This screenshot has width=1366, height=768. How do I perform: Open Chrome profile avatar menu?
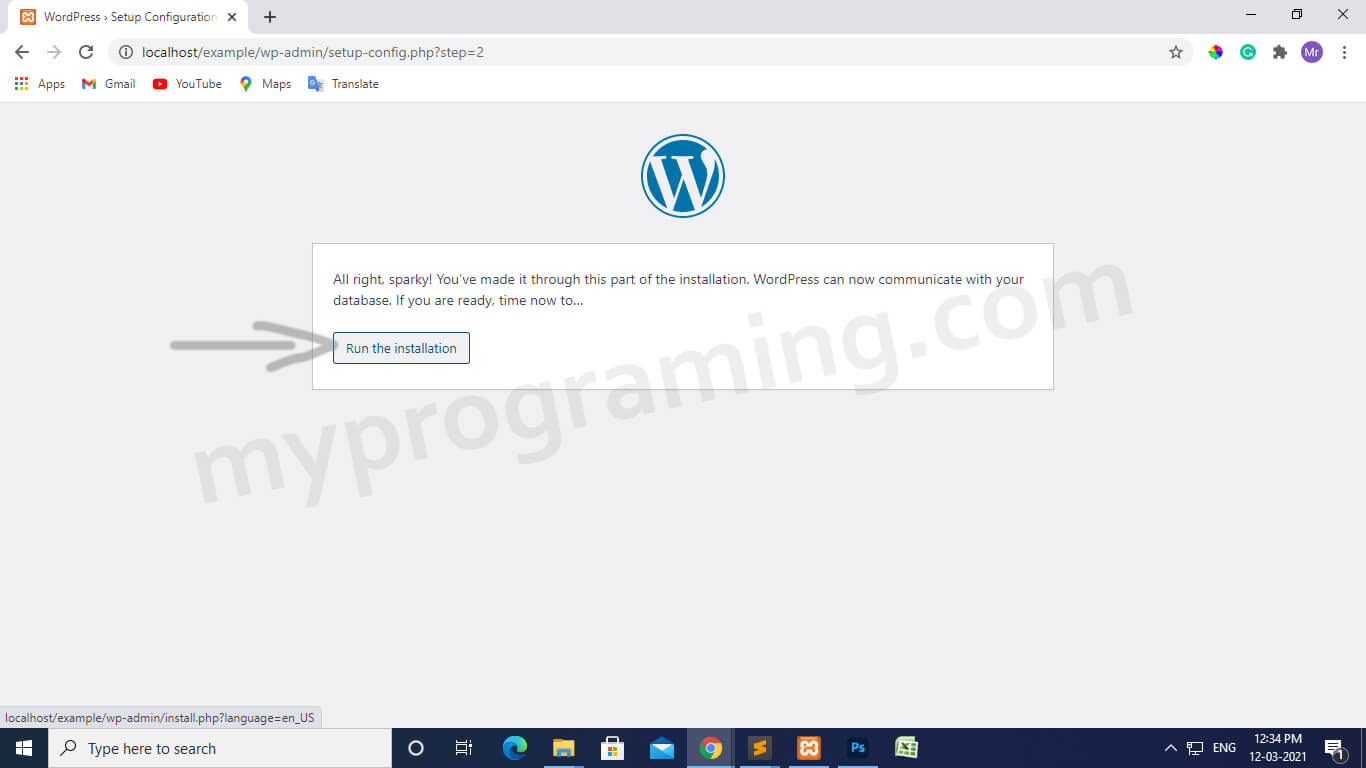pos(1311,52)
